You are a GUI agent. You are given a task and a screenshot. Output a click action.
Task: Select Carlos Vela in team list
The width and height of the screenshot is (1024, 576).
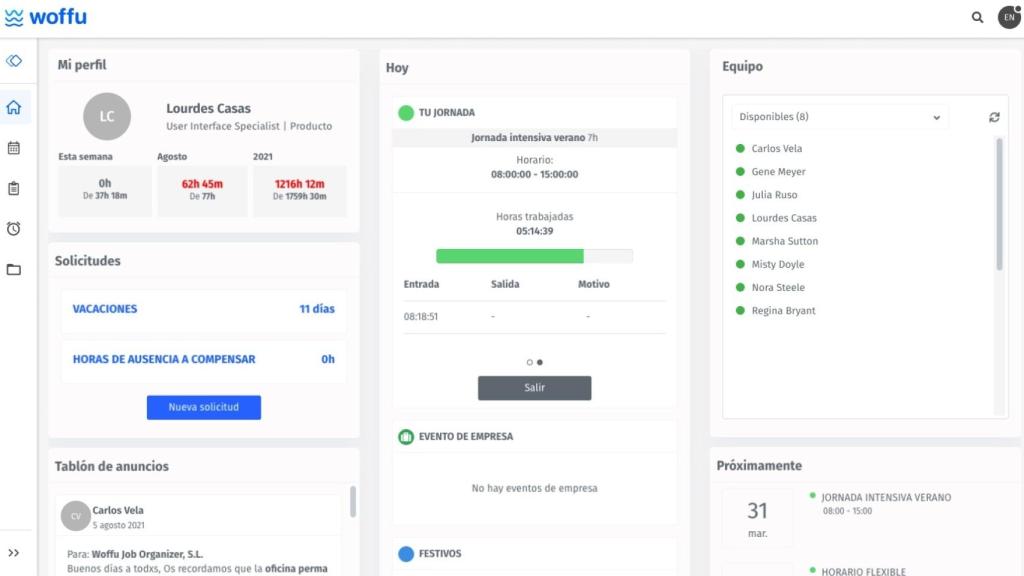point(776,149)
